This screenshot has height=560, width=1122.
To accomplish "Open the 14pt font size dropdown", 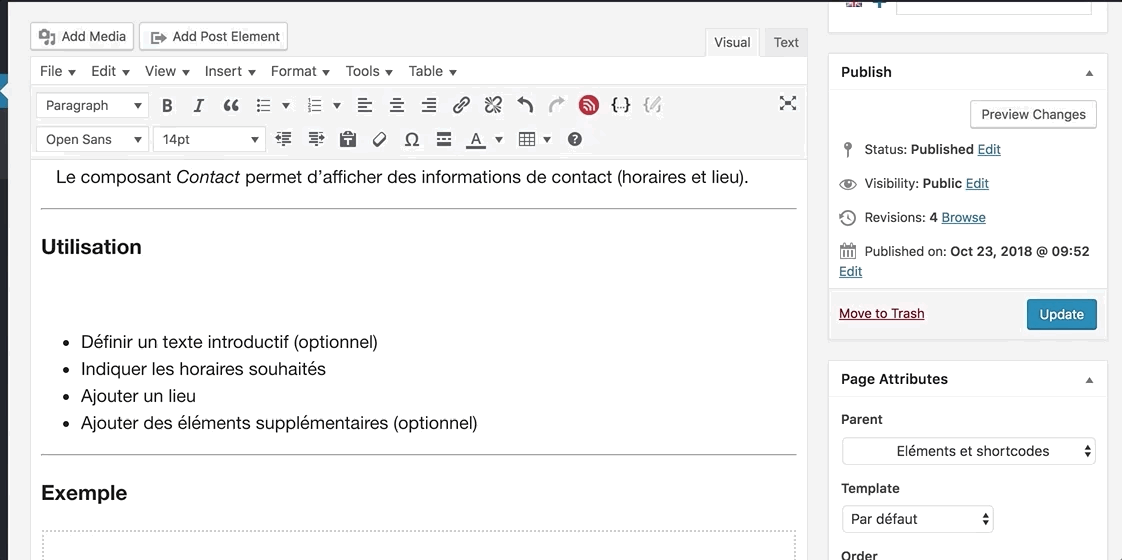I will [x=210, y=139].
